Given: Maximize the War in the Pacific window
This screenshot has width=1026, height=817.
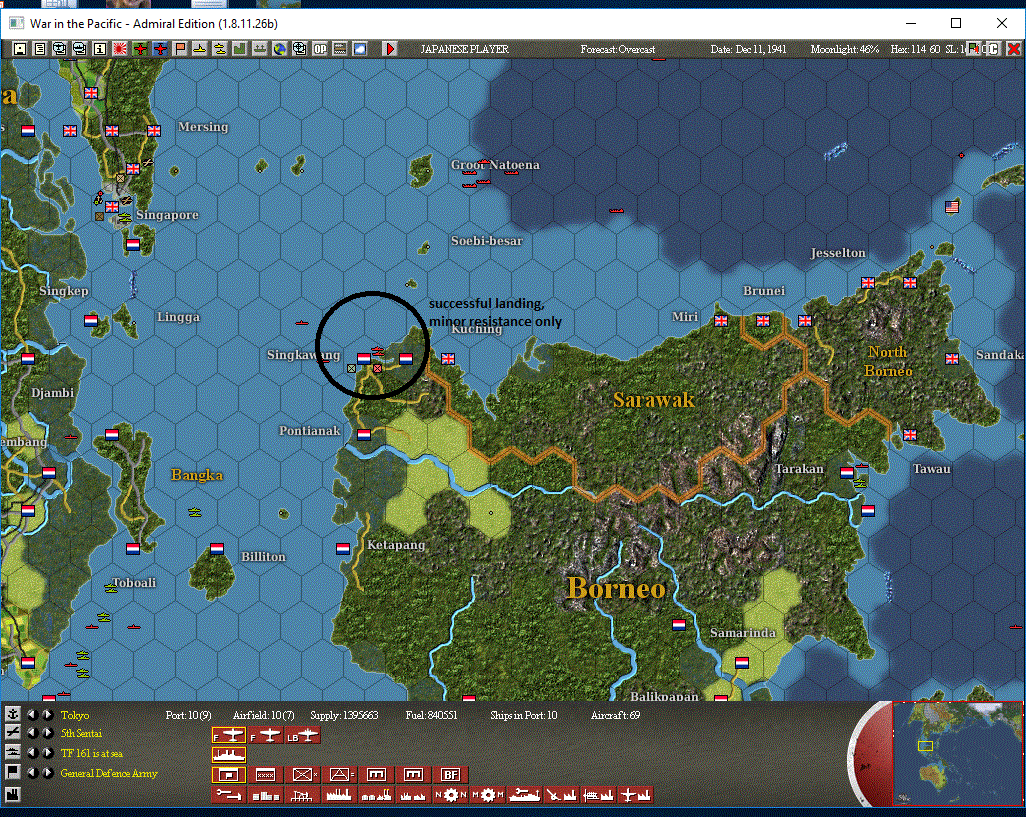Looking at the screenshot, I should pos(956,24).
